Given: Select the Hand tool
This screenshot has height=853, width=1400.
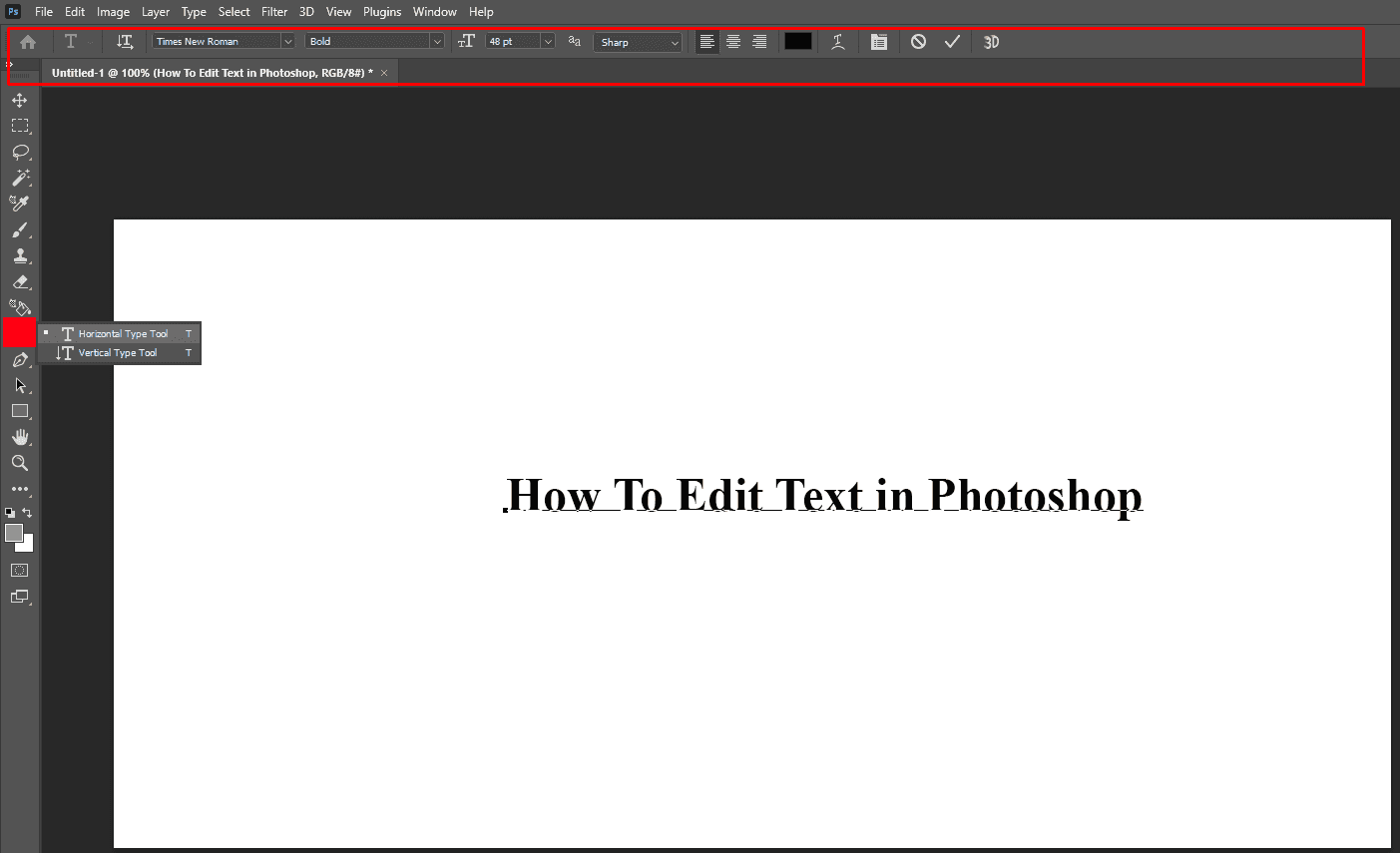Looking at the screenshot, I should [20, 437].
